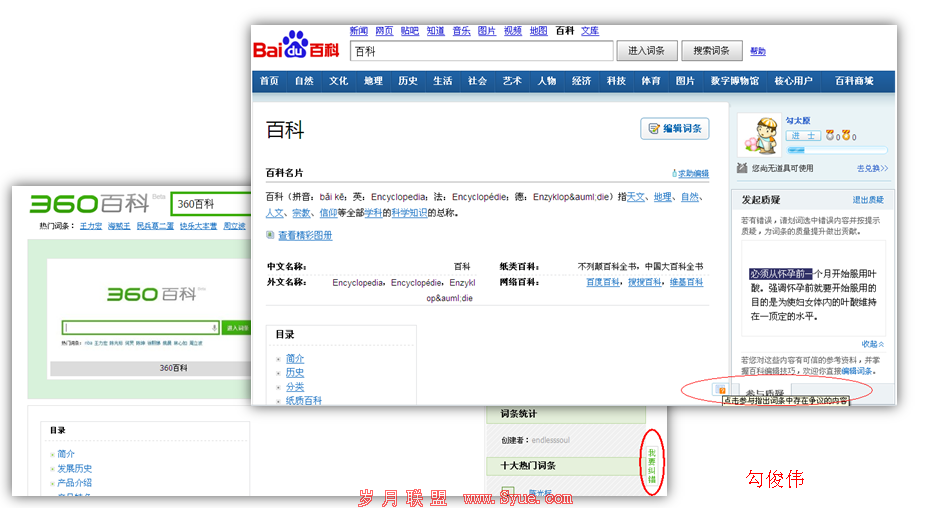929x508 pixels.
Task: Select the 社会 category tab
Action: [477, 81]
